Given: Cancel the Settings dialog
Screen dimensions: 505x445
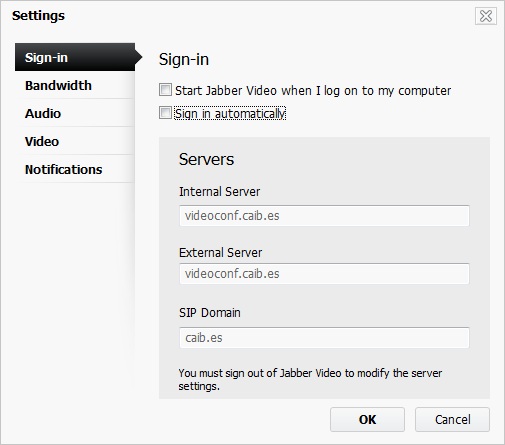Looking at the screenshot, I should (452, 419).
